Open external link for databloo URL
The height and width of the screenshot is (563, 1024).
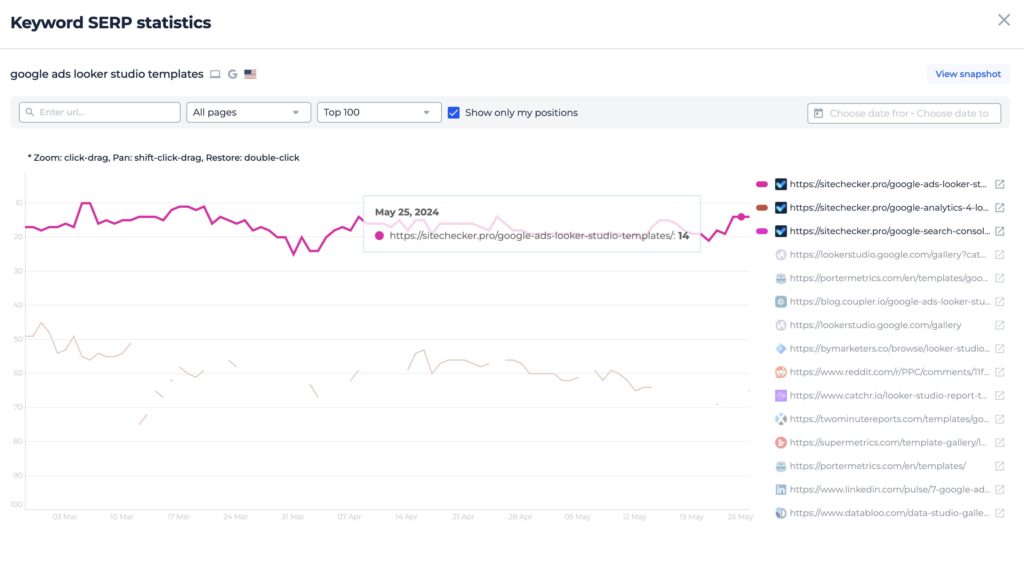tap(999, 513)
